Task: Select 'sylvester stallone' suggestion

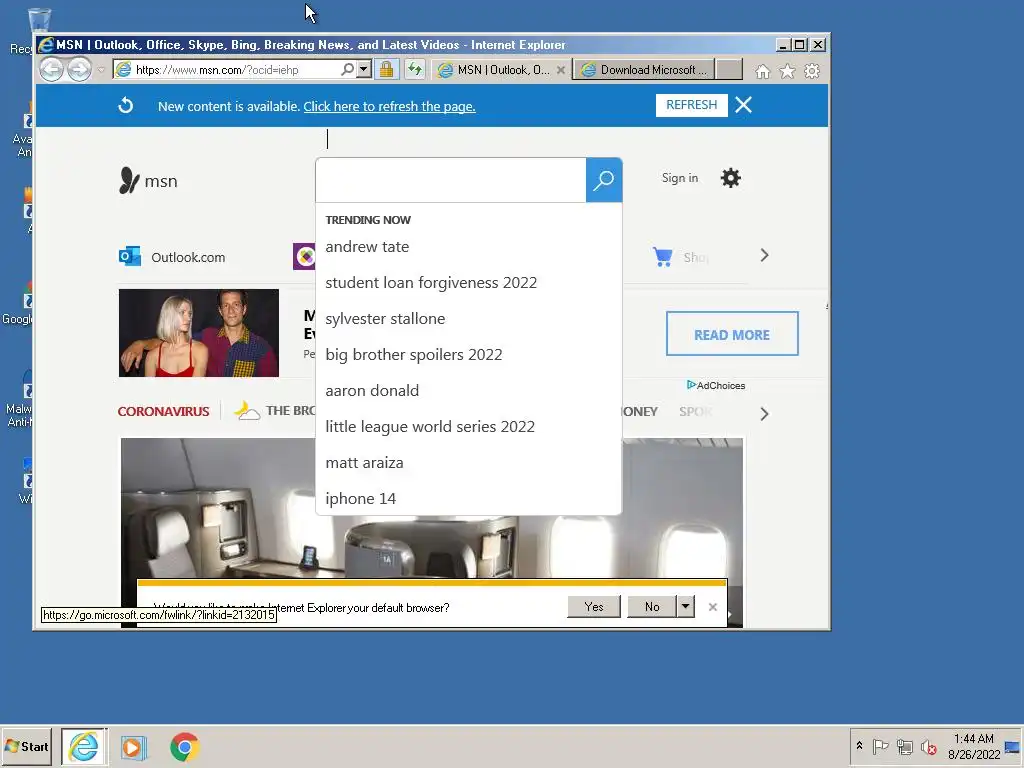Action: (468, 319)
